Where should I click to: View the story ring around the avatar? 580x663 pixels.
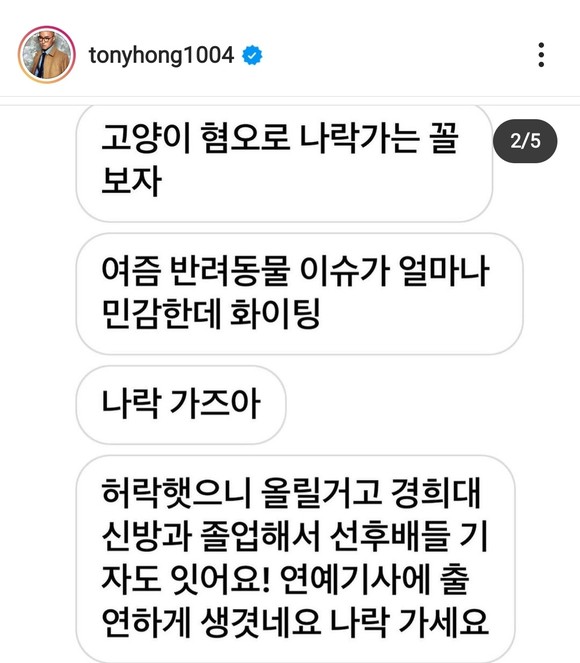(x=47, y=55)
